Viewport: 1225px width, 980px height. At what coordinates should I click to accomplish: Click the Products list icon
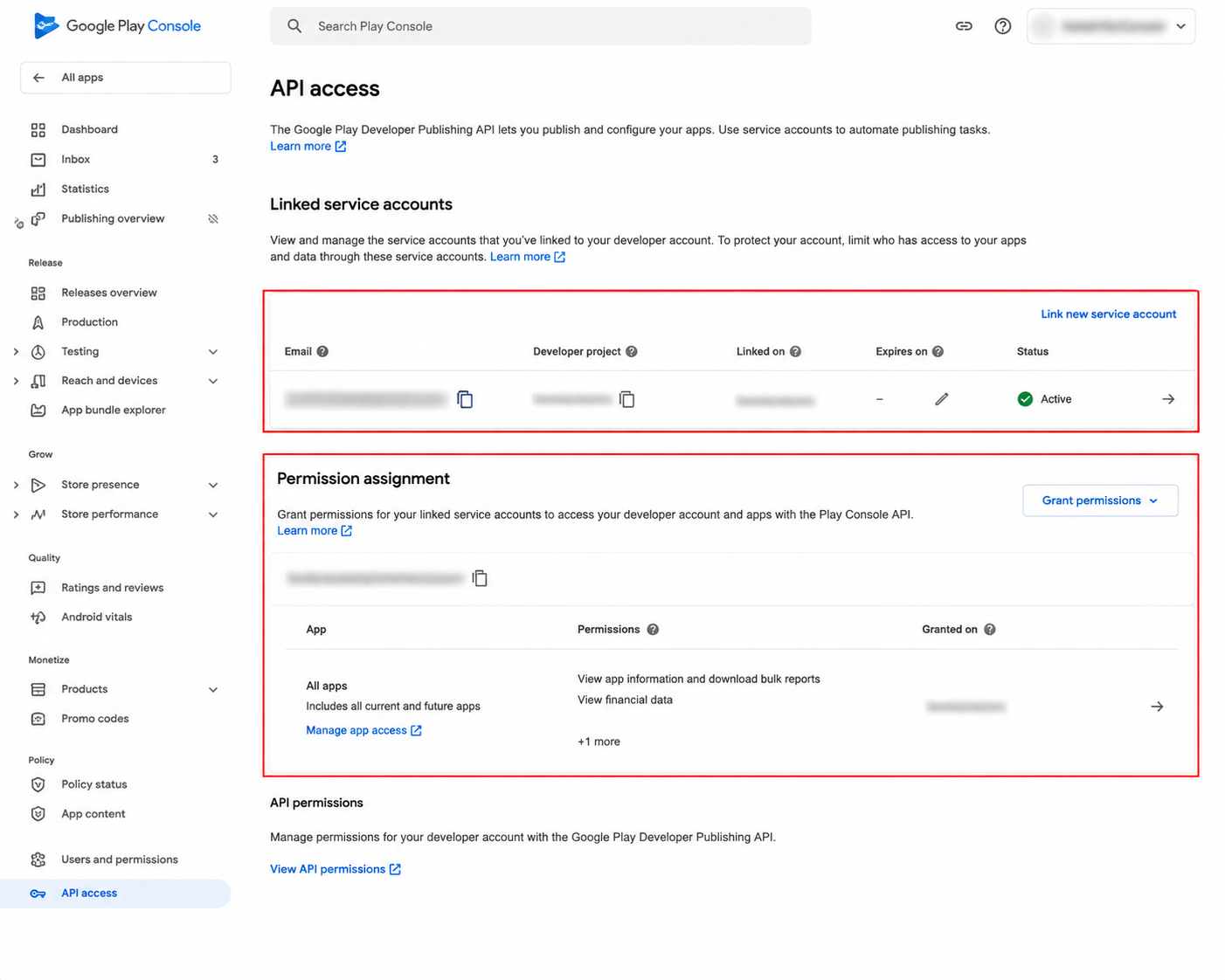click(x=38, y=690)
